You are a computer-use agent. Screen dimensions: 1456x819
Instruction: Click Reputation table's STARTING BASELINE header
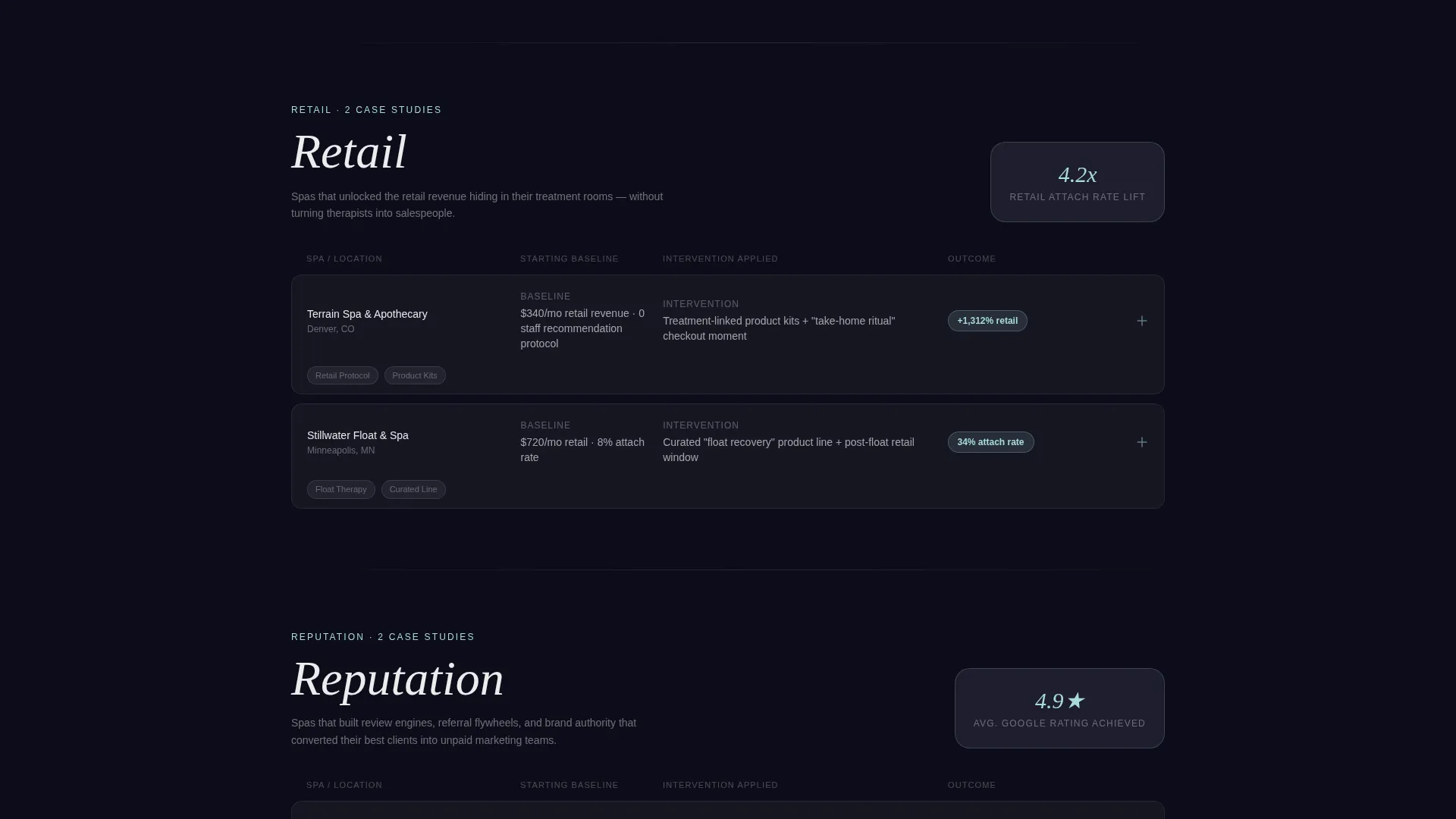[x=570, y=785]
